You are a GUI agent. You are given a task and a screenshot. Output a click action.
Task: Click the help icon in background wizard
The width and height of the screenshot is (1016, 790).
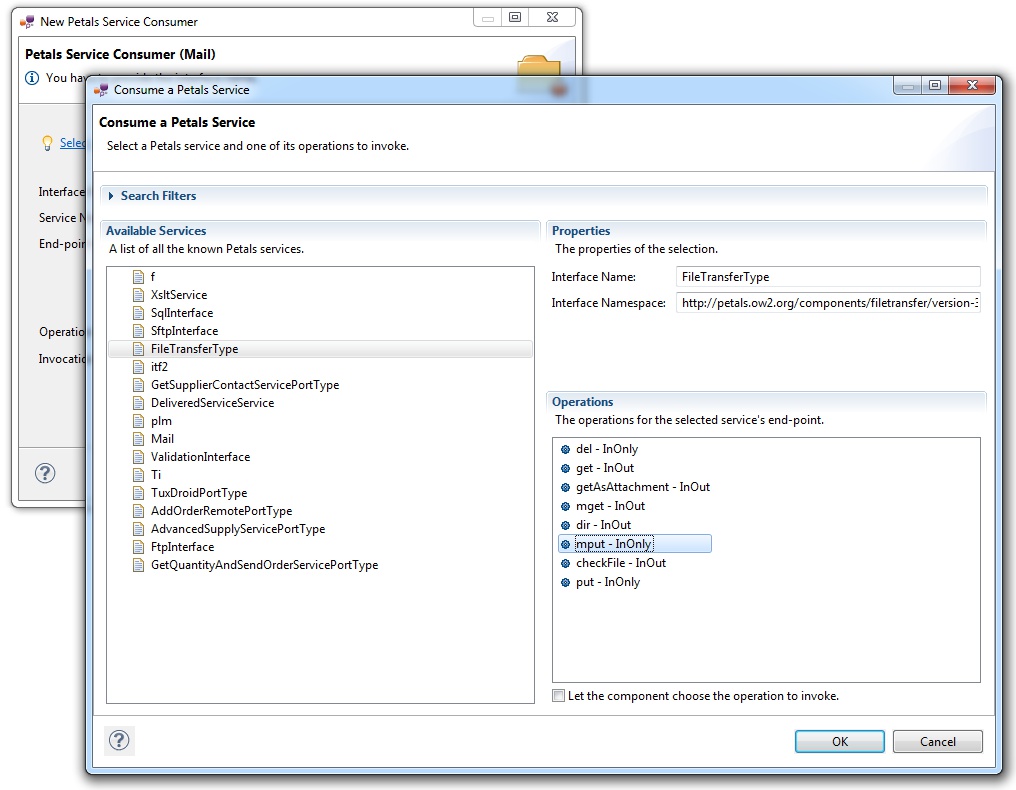pos(46,473)
